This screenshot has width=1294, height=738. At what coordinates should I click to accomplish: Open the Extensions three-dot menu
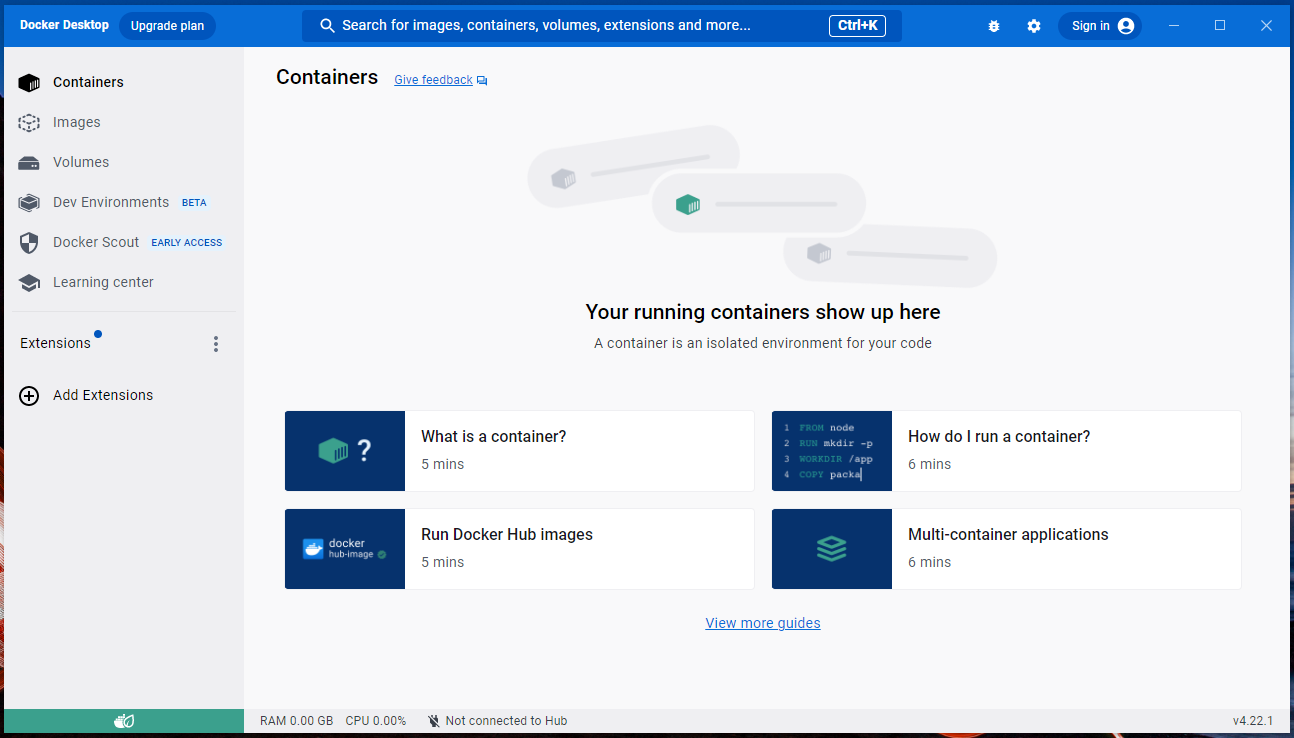tap(216, 344)
